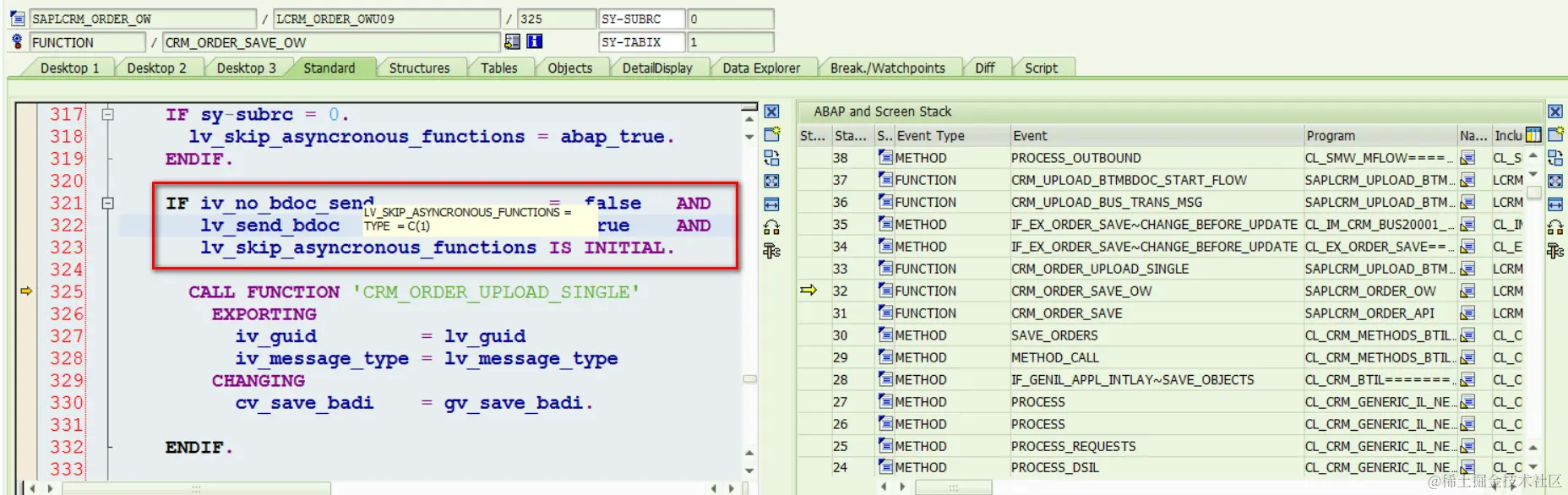
Task: Open the Script tab
Action: pyautogui.click(x=1041, y=68)
